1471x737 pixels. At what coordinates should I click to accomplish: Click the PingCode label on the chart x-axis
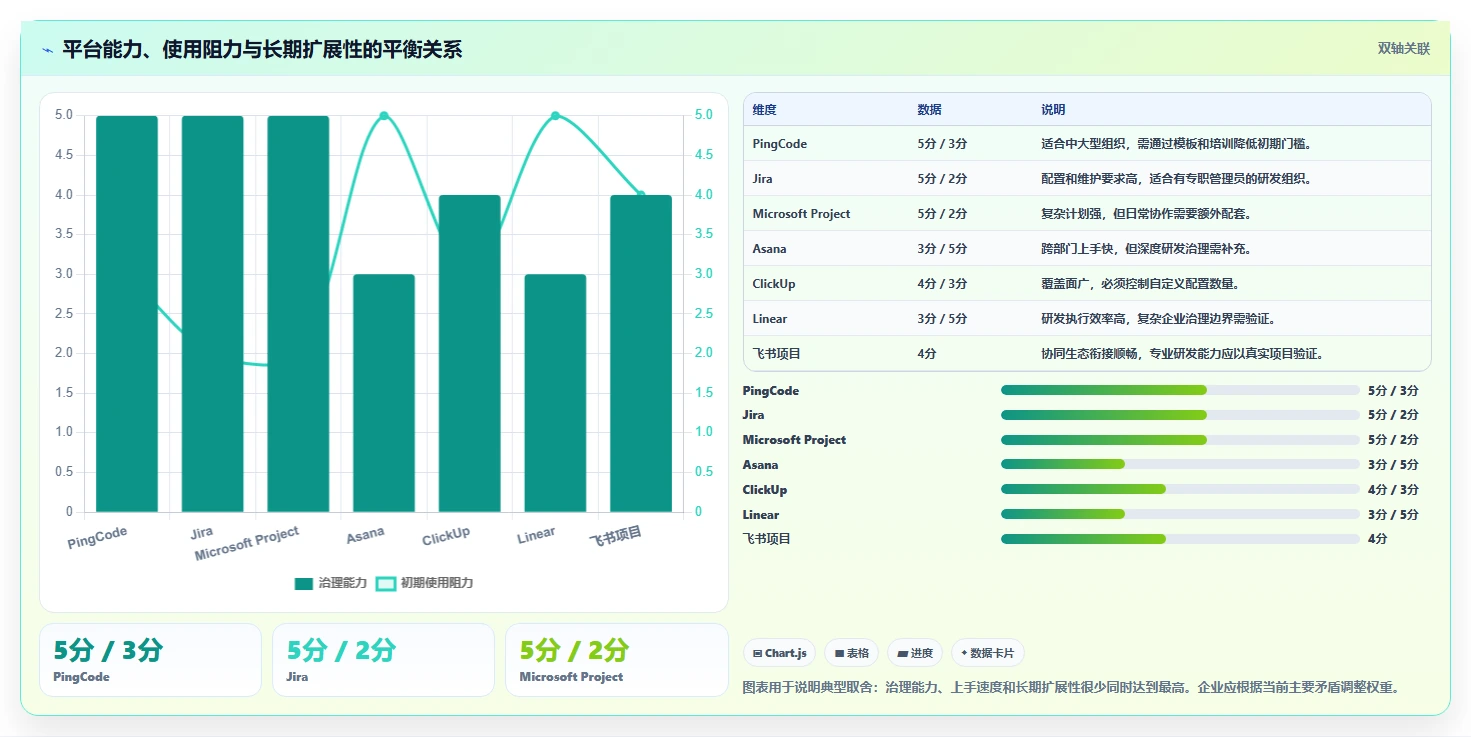pyautogui.click(x=98, y=538)
